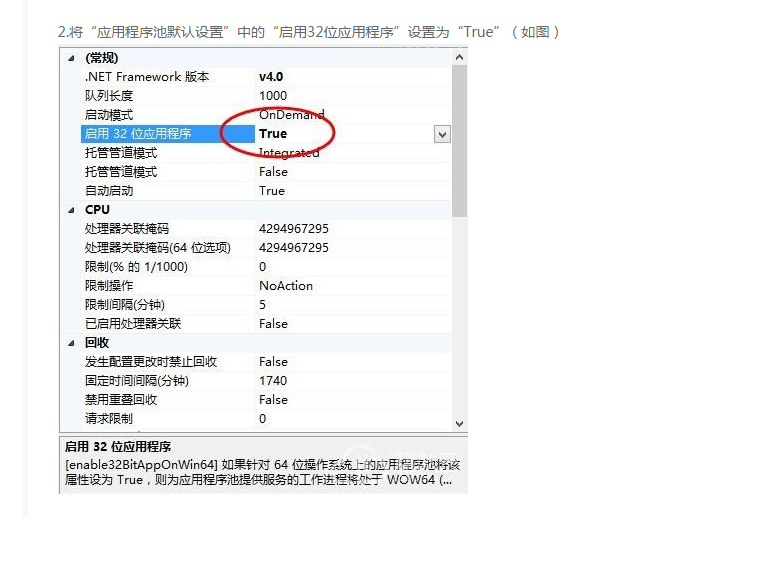Click the vertical scrollbar thumb

pyautogui.click(x=459, y=140)
